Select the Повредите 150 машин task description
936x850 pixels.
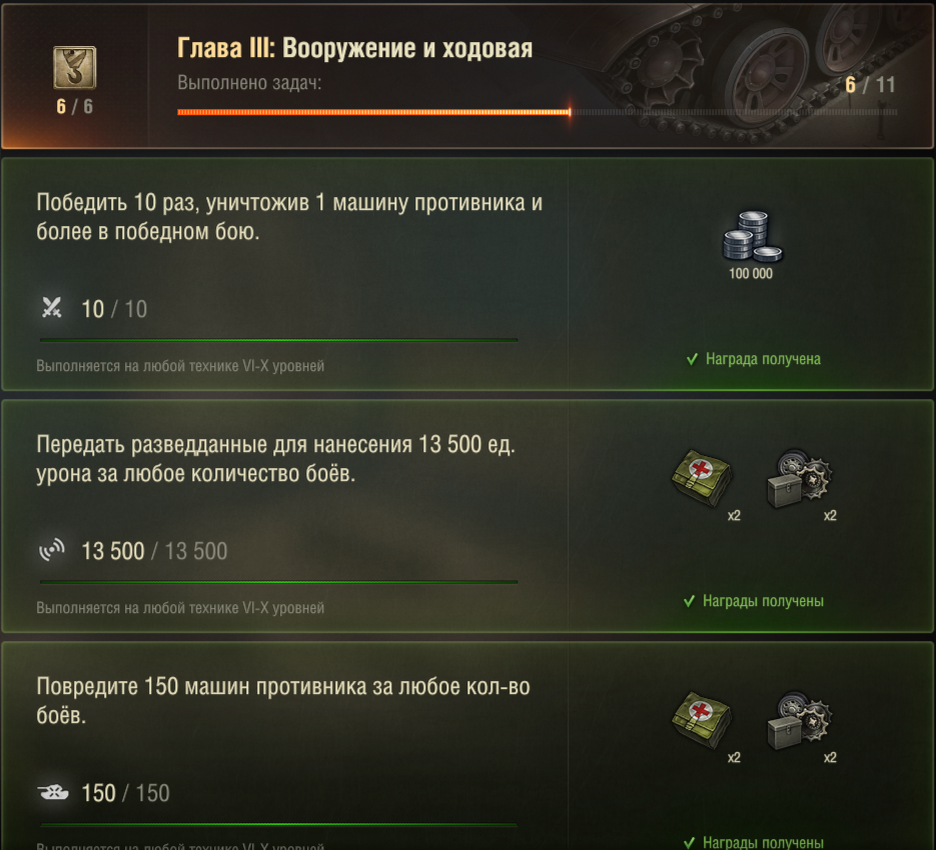283,700
